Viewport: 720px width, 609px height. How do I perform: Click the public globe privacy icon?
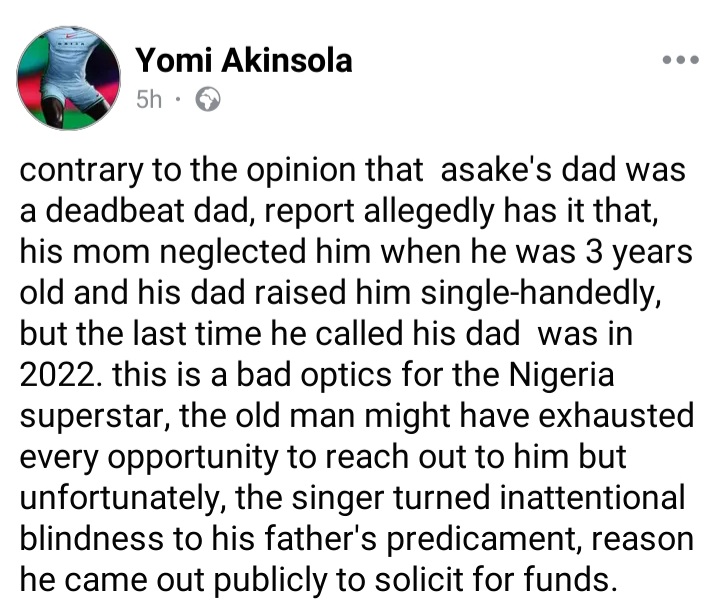click(209, 100)
